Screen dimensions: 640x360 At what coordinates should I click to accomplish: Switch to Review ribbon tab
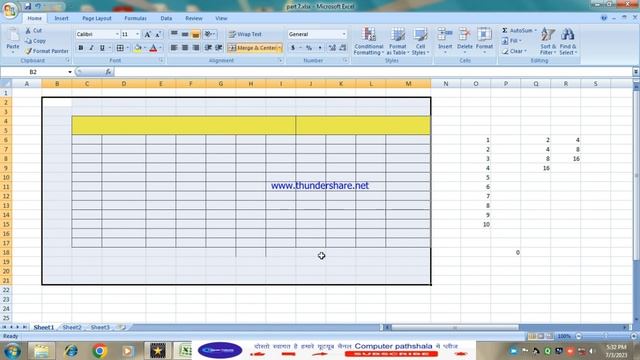[194, 18]
